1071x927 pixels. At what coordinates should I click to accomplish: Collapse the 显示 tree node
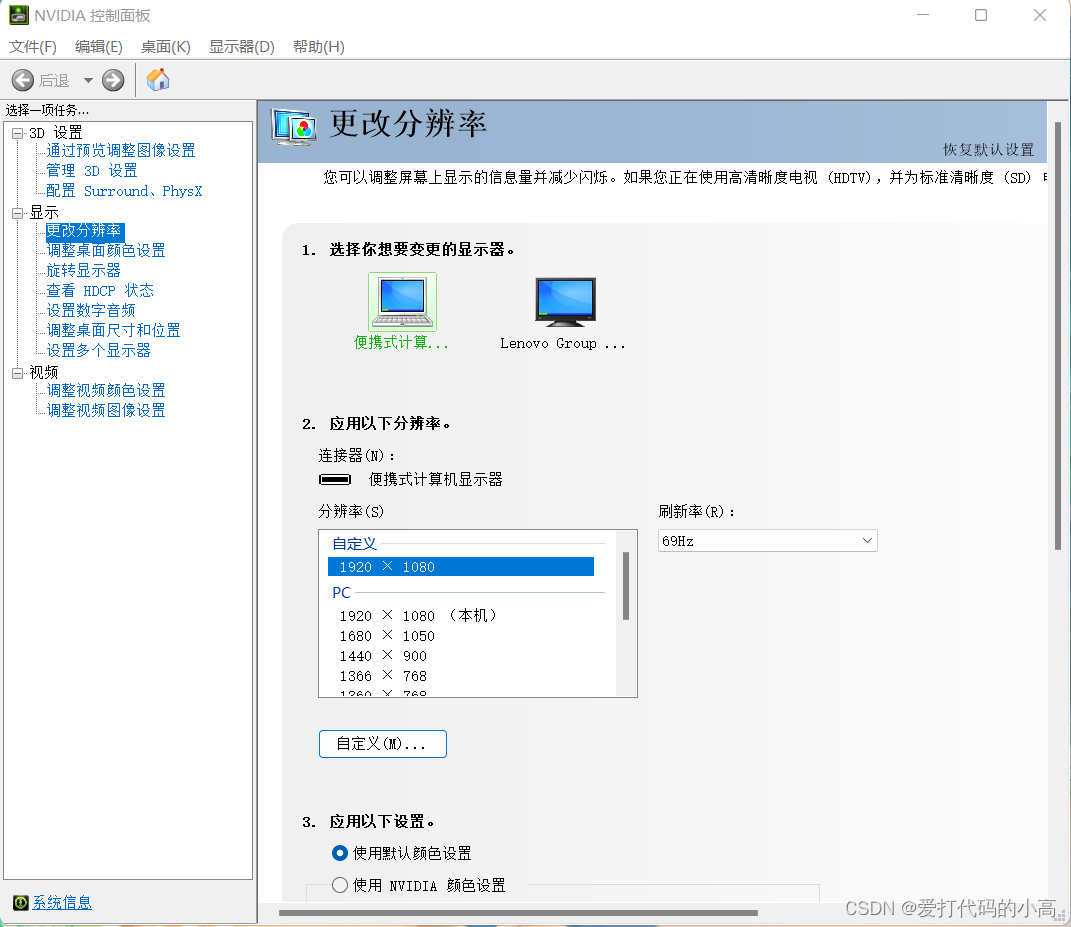point(17,213)
